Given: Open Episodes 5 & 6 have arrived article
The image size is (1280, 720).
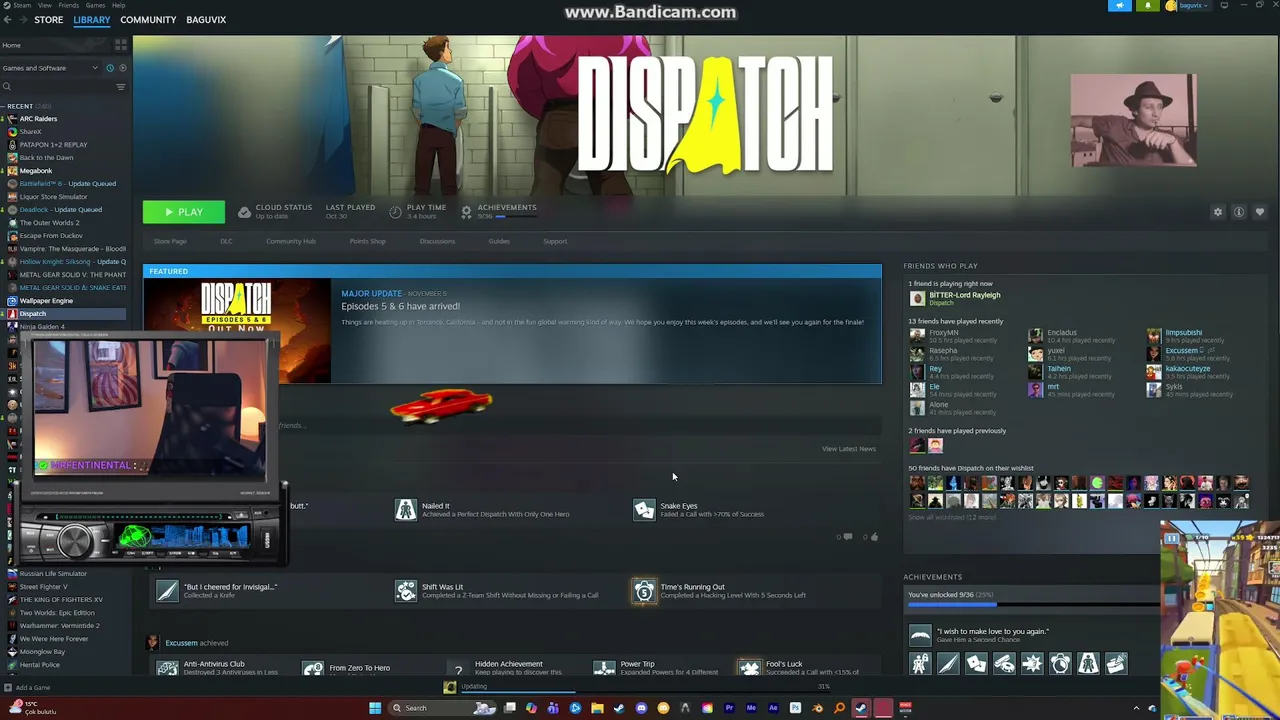Looking at the screenshot, I should click(x=400, y=306).
